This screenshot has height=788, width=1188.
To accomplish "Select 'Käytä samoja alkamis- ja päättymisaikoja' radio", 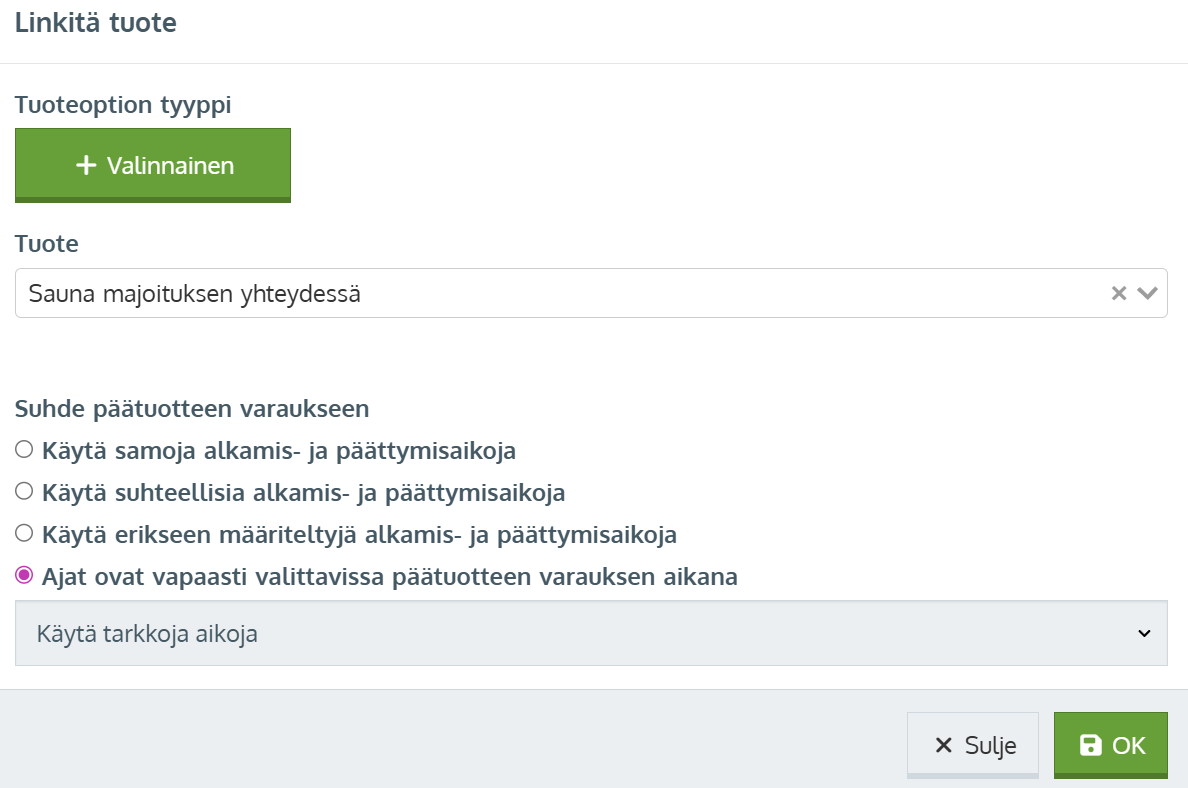I will [24, 449].
